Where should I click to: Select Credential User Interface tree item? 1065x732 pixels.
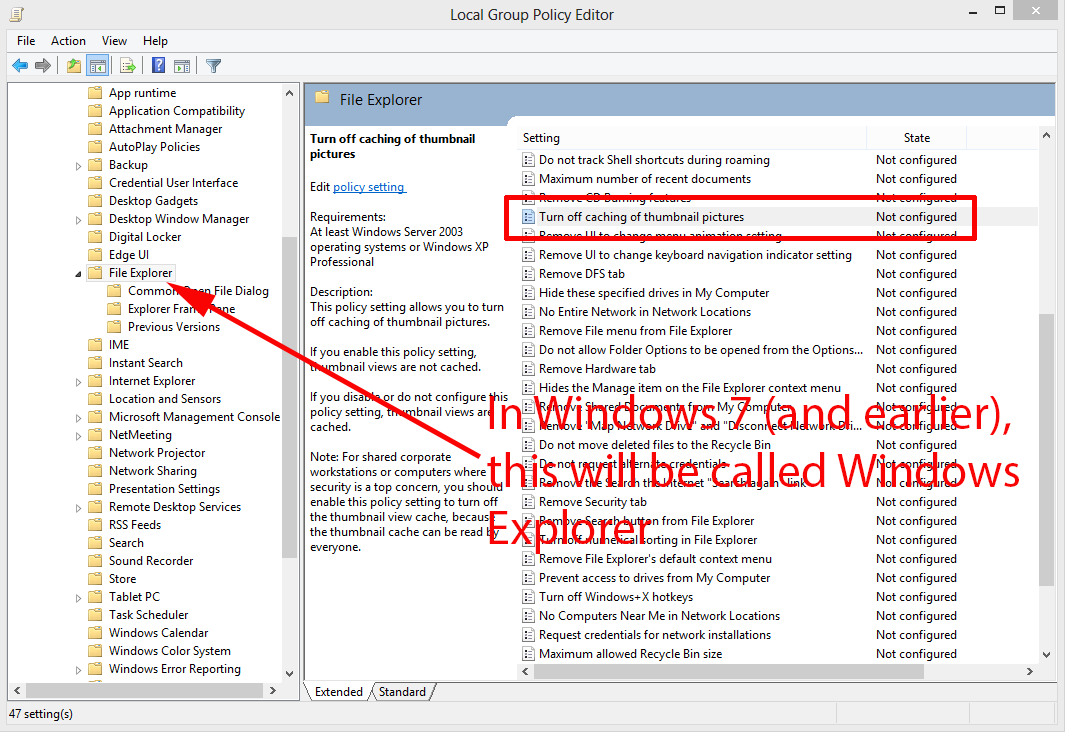173,183
